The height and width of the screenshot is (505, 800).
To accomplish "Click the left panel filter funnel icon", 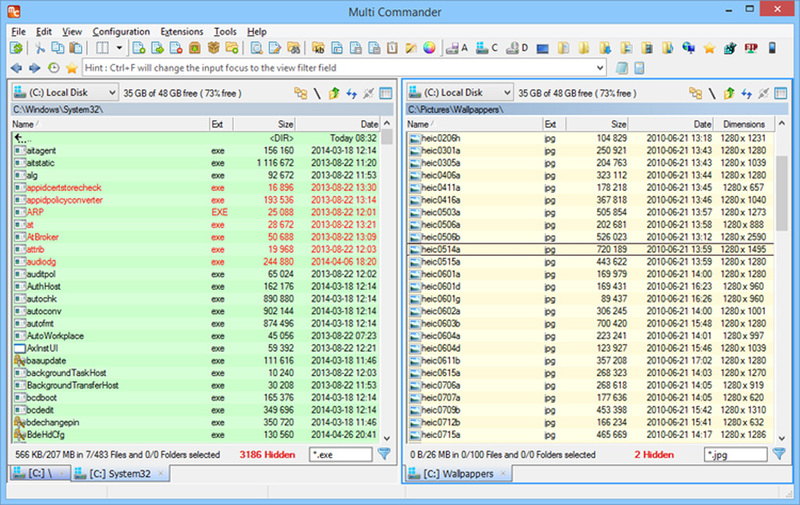I will (x=384, y=453).
